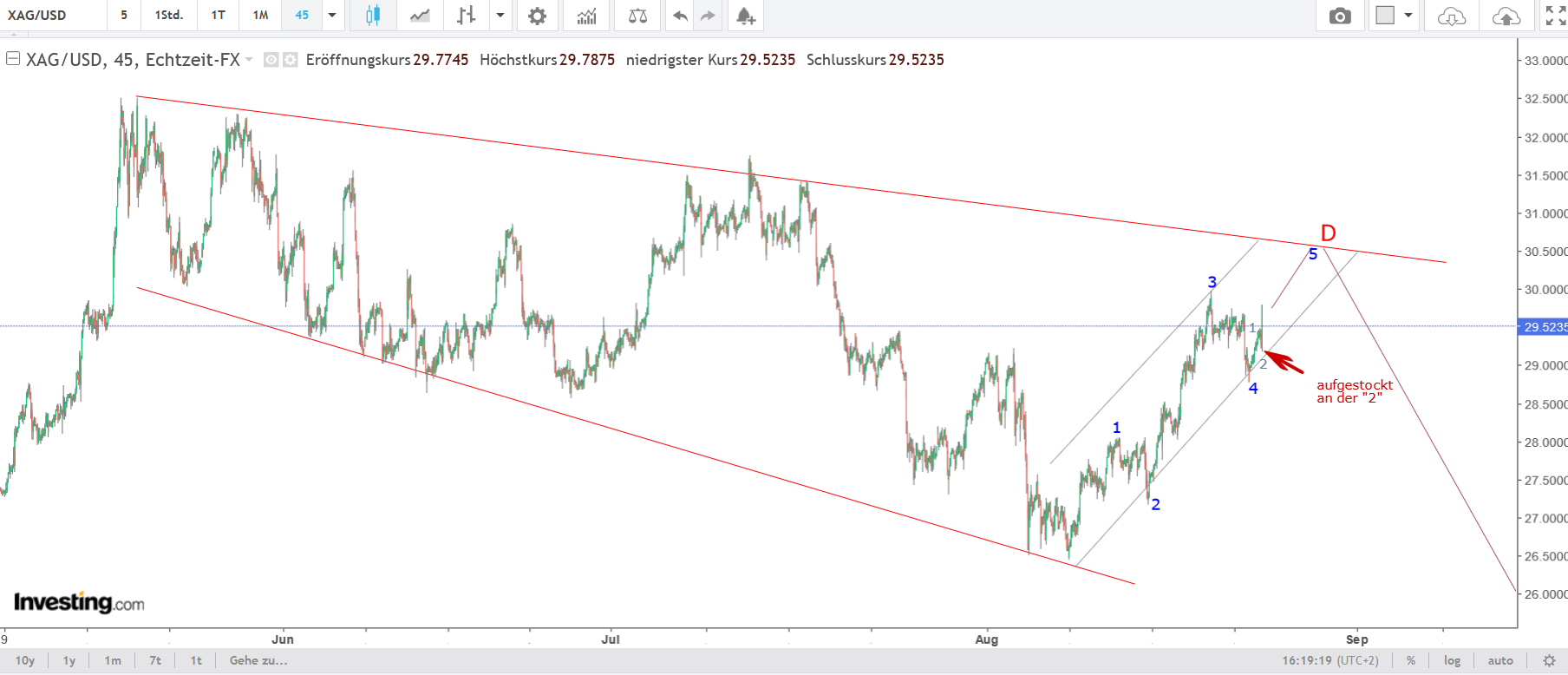The height and width of the screenshot is (675, 1568).
Task: Open series format settings next to legend
Action: click(x=291, y=60)
